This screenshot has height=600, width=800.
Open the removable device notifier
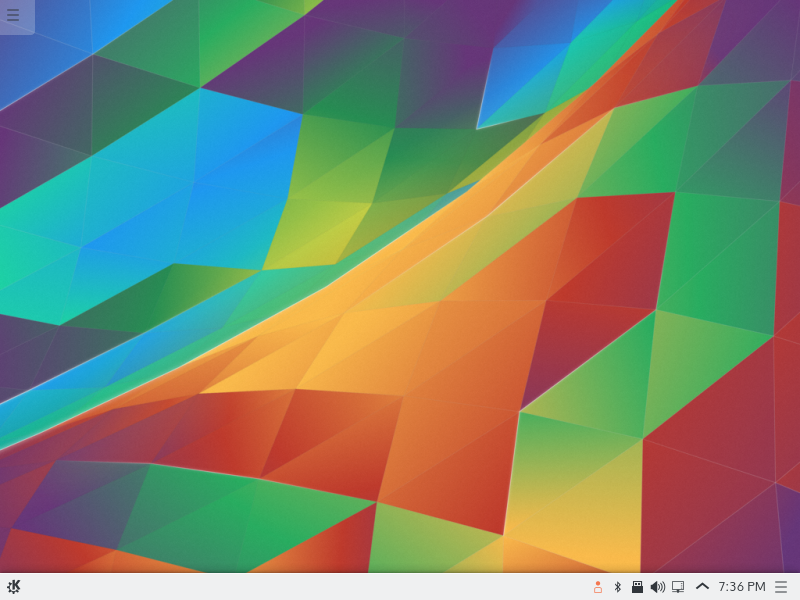point(637,587)
